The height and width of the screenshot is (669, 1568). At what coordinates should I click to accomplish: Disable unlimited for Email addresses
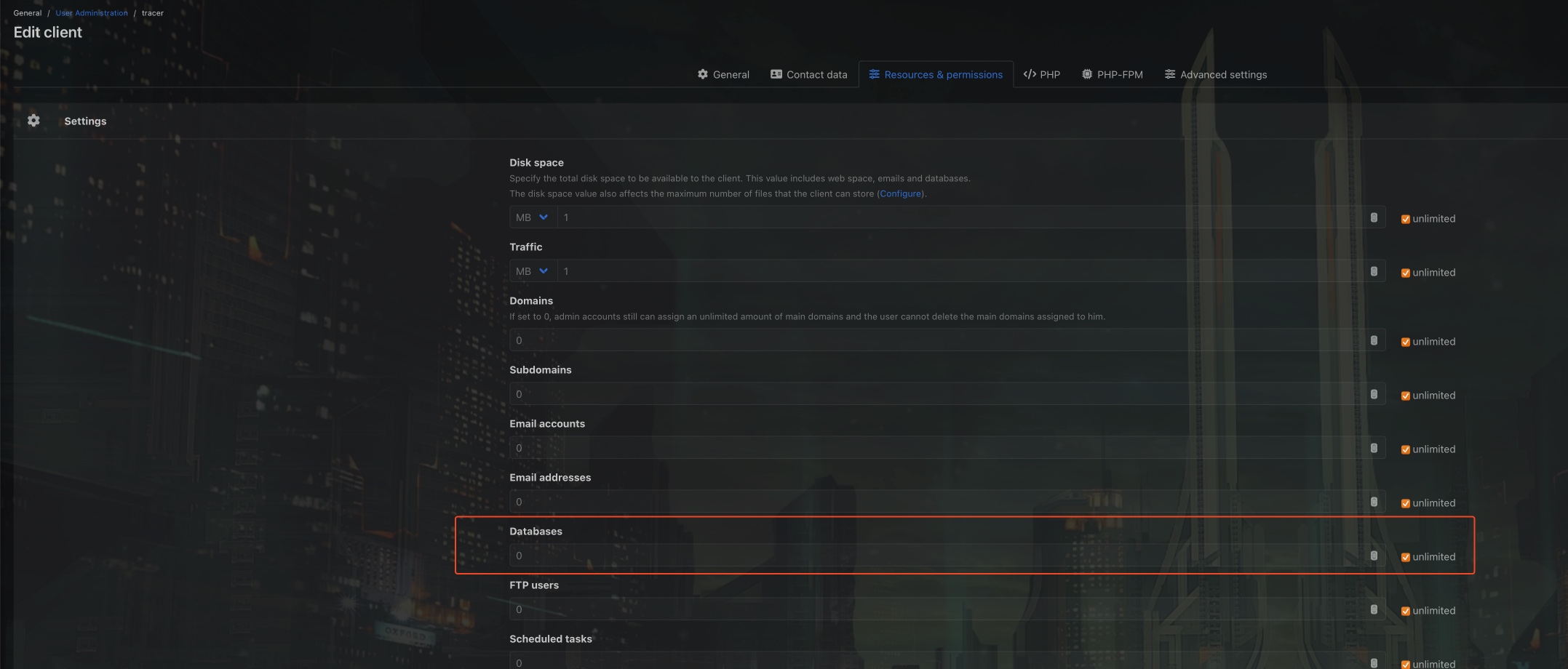coord(1405,503)
